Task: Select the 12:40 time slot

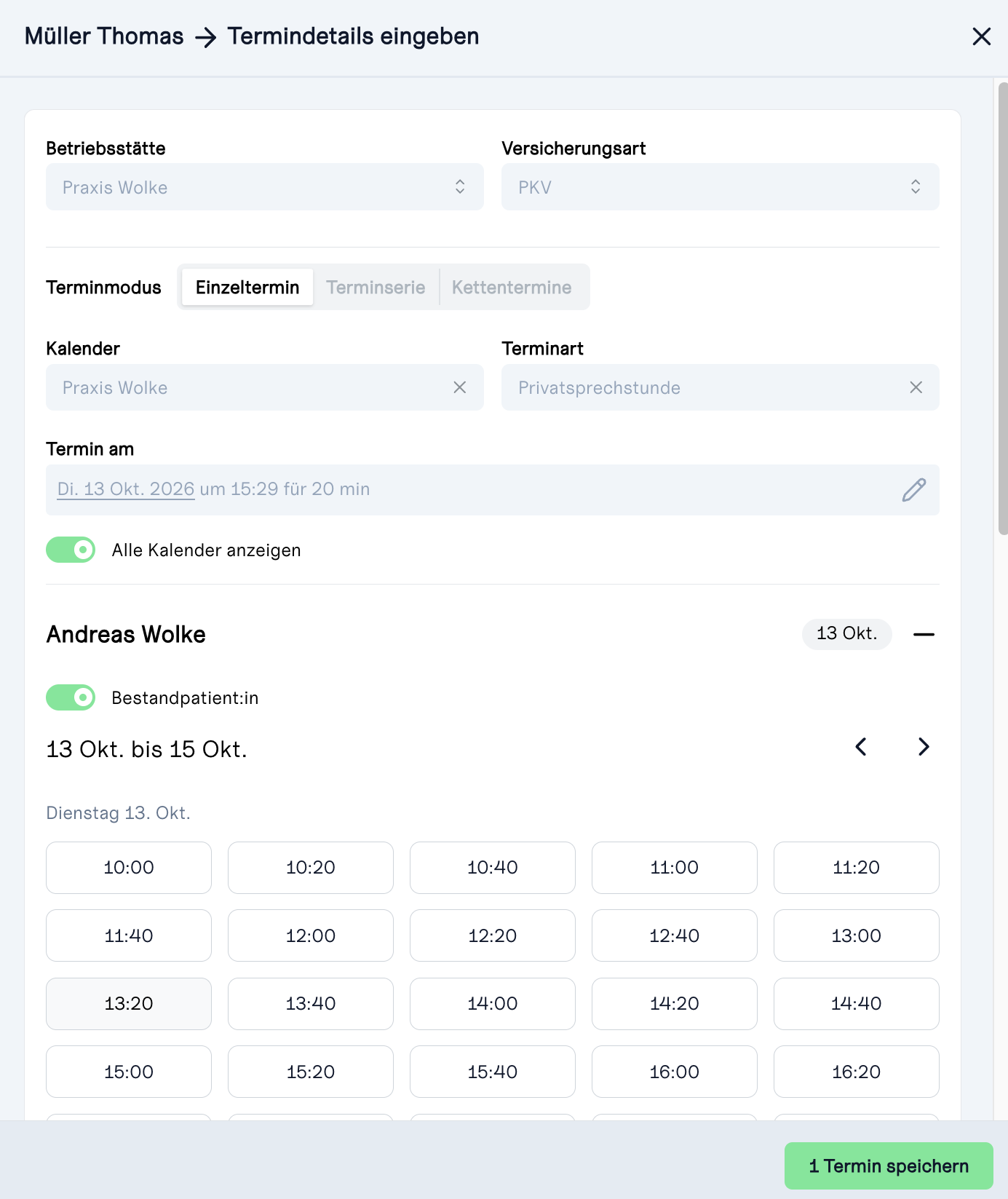Action: [675, 935]
